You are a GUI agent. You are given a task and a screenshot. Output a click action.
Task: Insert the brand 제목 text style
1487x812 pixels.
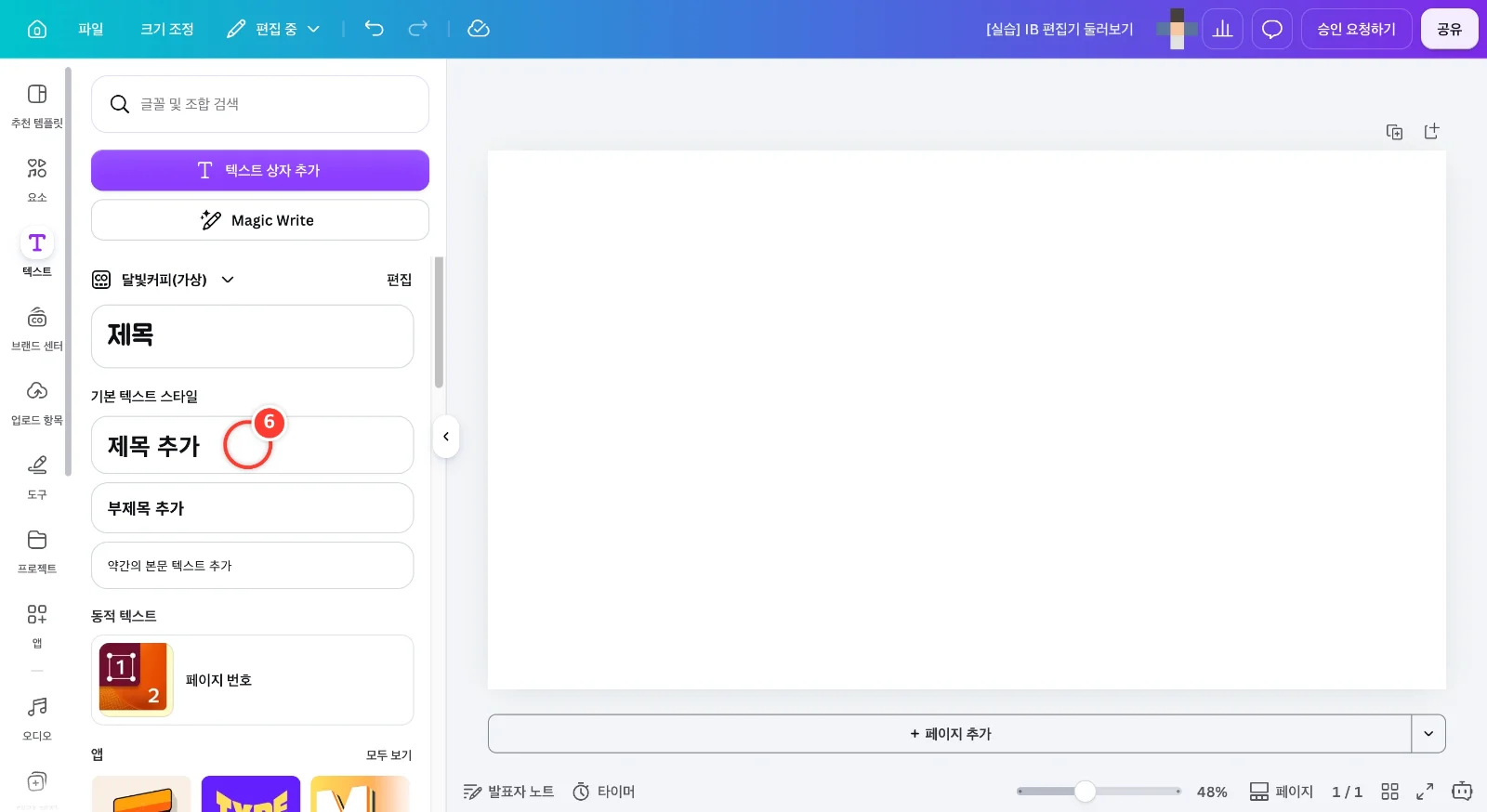point(252,336)
